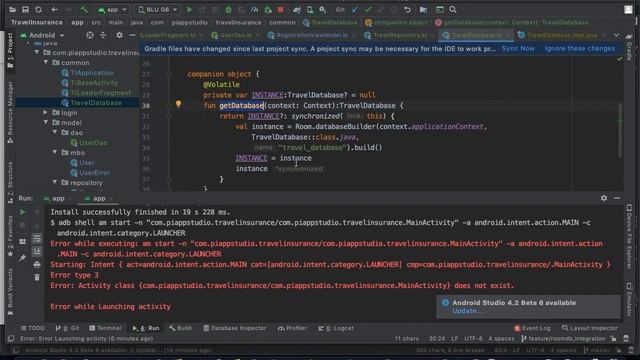Screen dimensions: 640x360
Task: Click the git branch feature/roomdb_integration widget
Action: (x=563, y=338)
